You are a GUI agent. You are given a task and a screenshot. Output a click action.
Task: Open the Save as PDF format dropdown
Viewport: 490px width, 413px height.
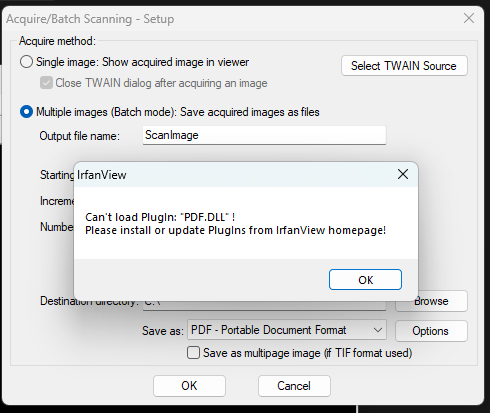[x=287, y=330]
